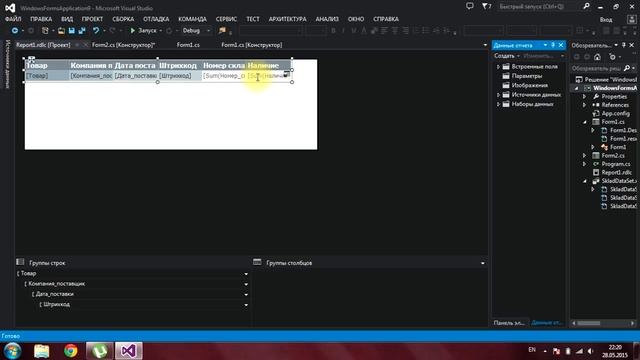Click Solution Explorer search magnifier icon

(x=627, y=68)
